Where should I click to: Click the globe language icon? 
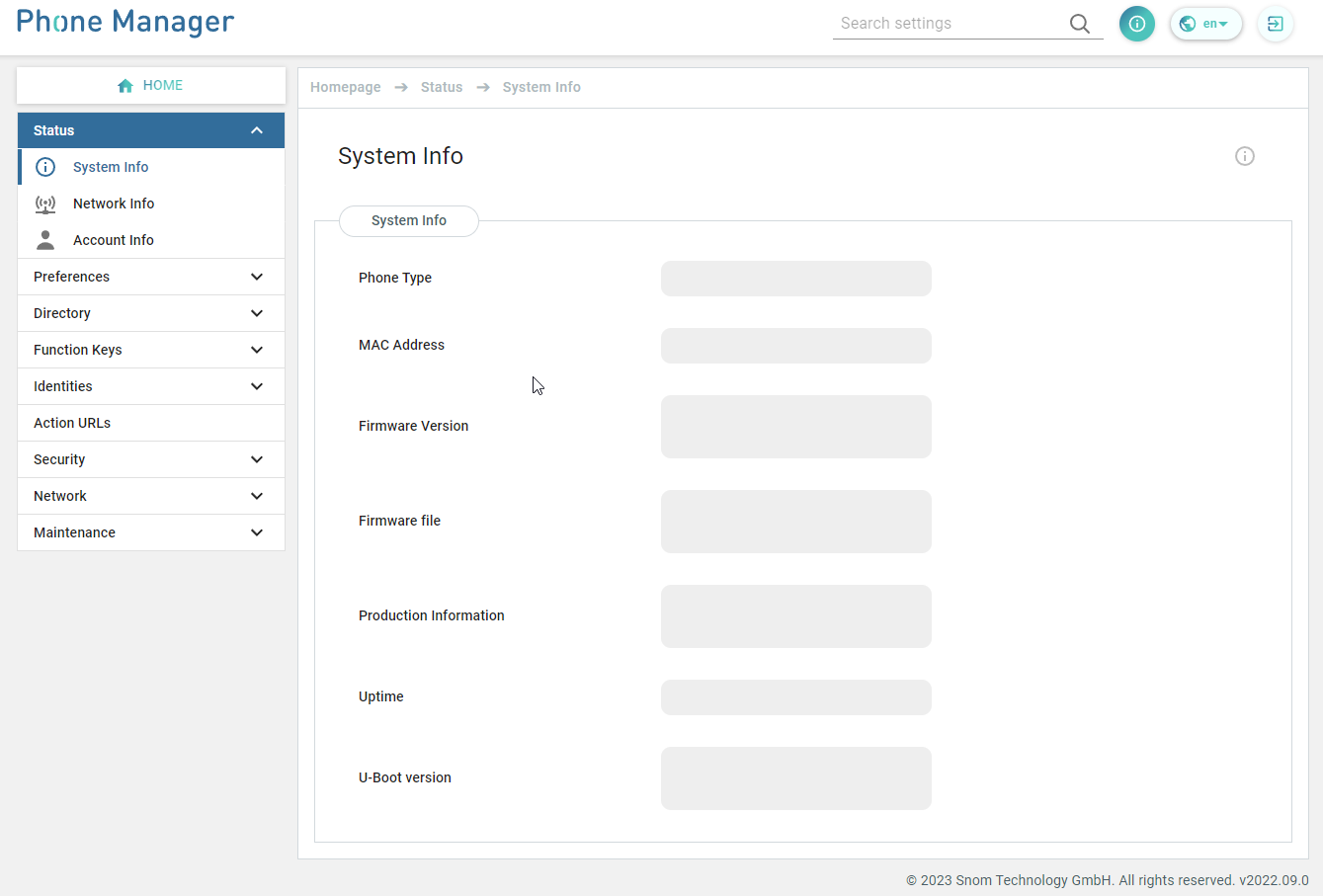click(1188, 24)
